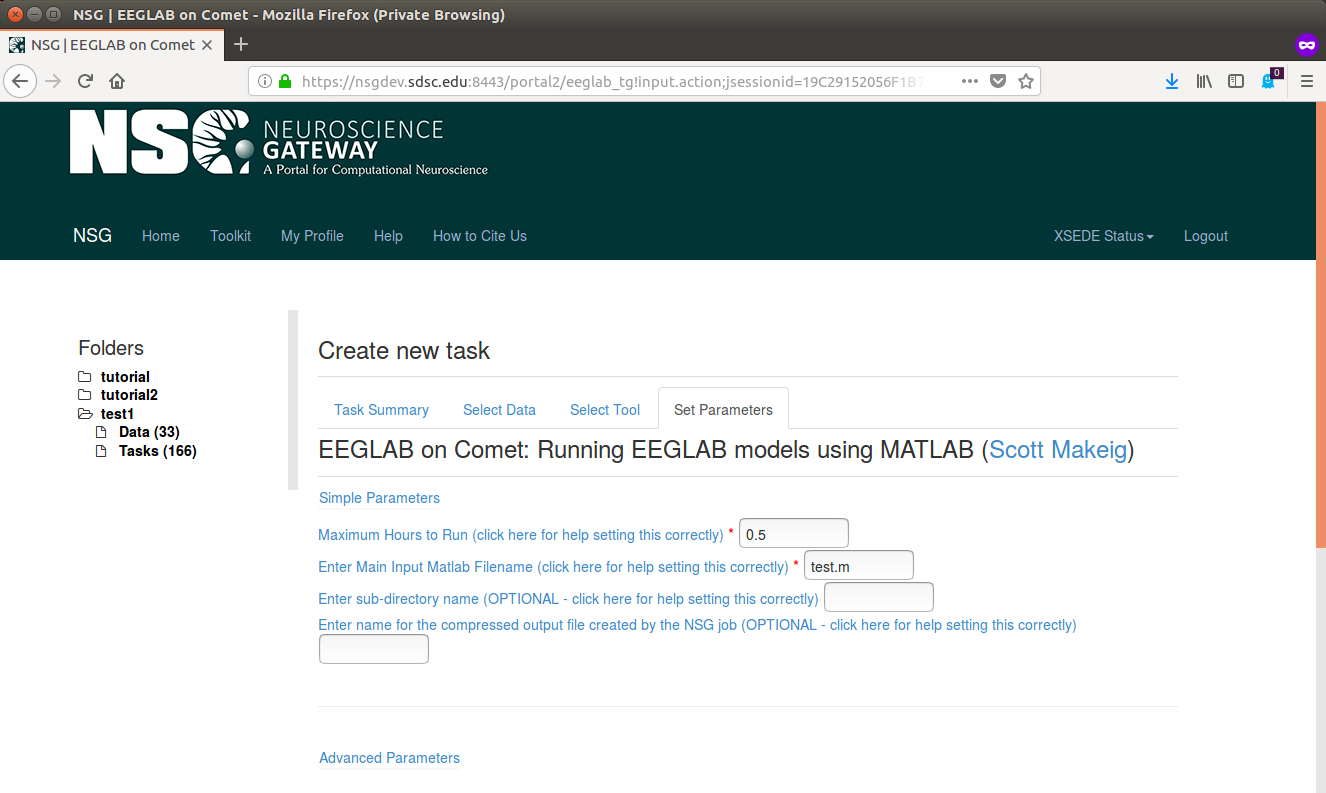Expand the Simple Parameters section
1326x793 pixels.
pos(379,498)
